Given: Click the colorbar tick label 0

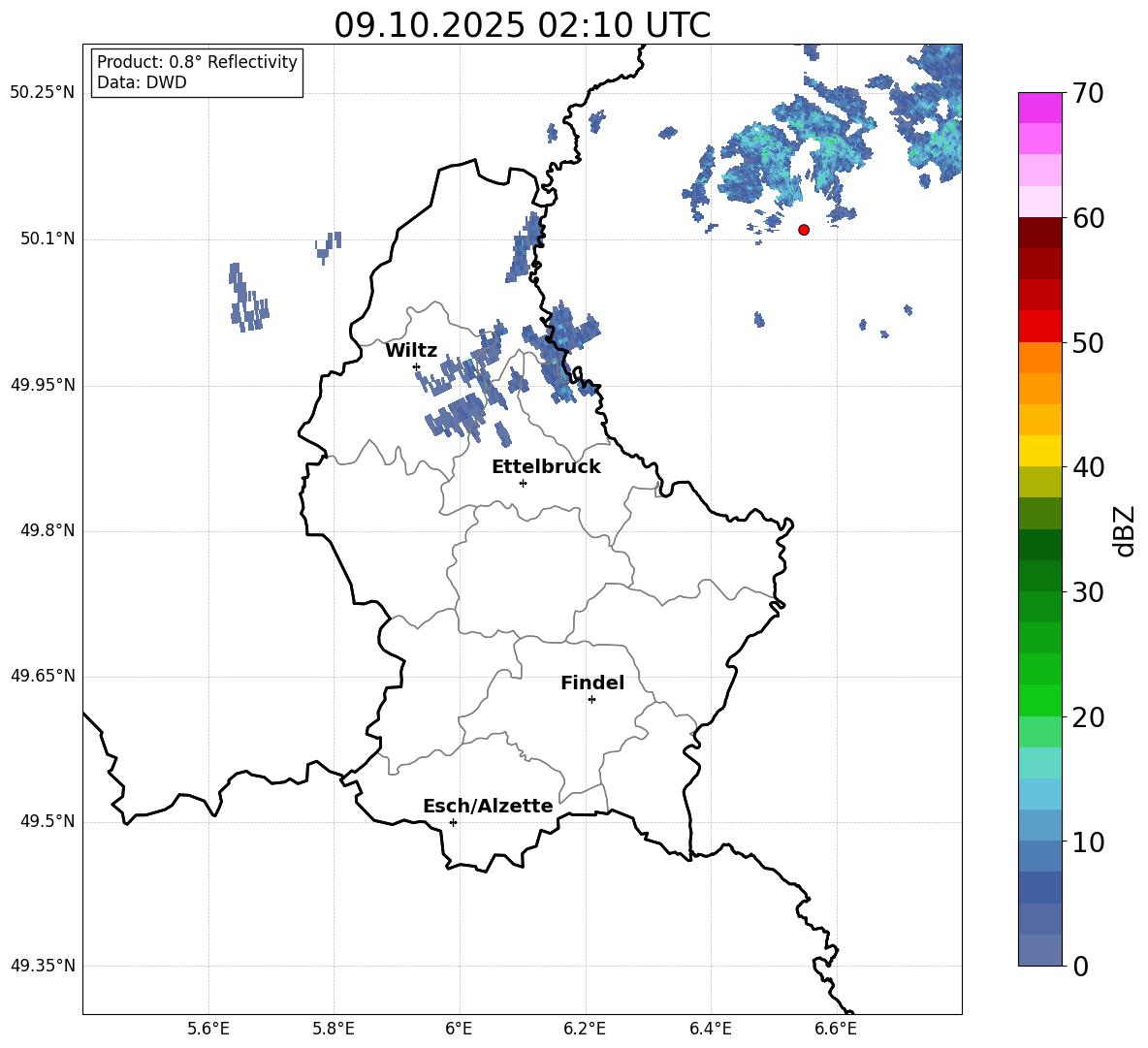Looking at the screenshot, I should coord(1080,966).
